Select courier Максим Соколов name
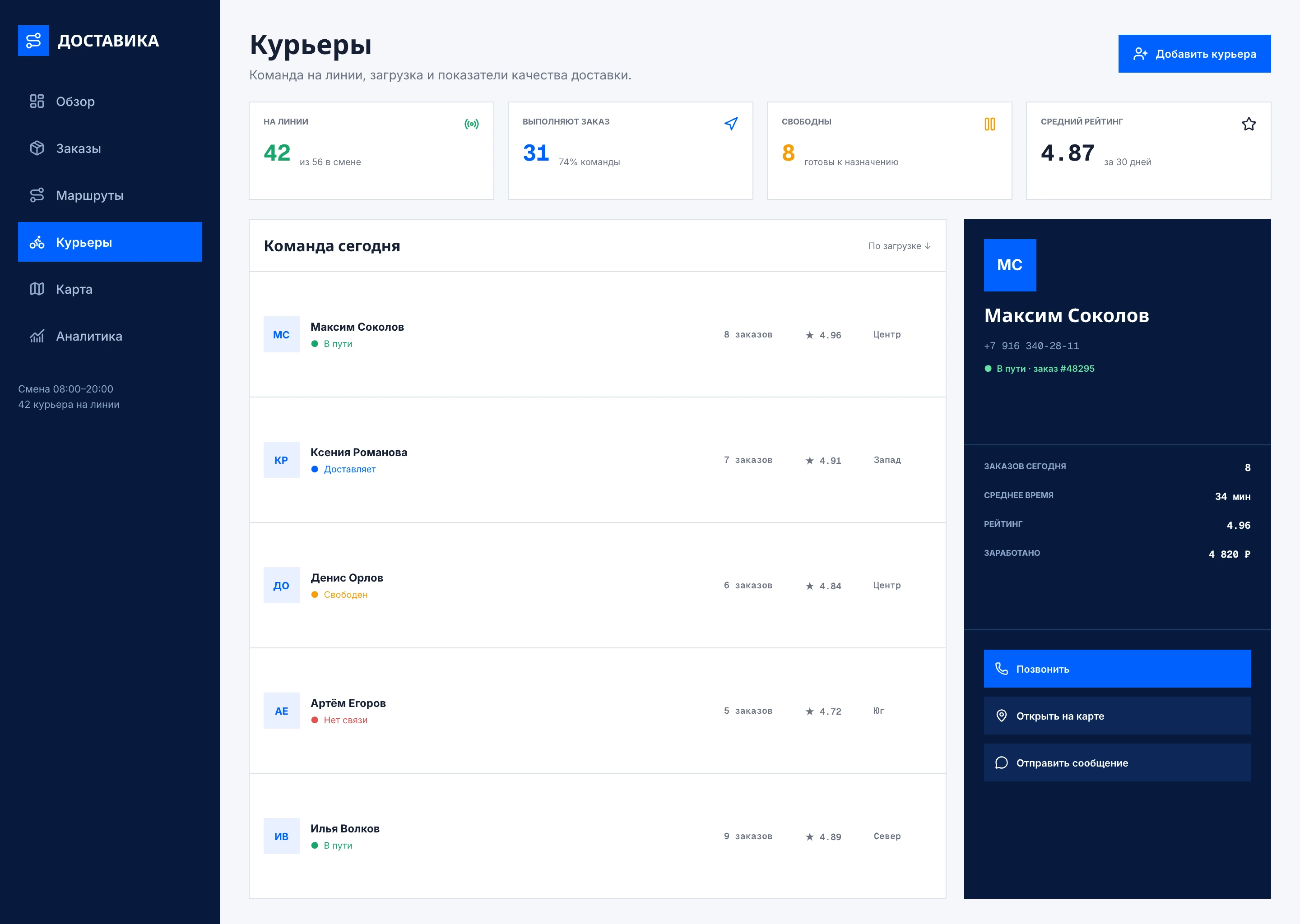This screenshot has height=924, width=1300. pyautogui.click(x=357, y=327)
